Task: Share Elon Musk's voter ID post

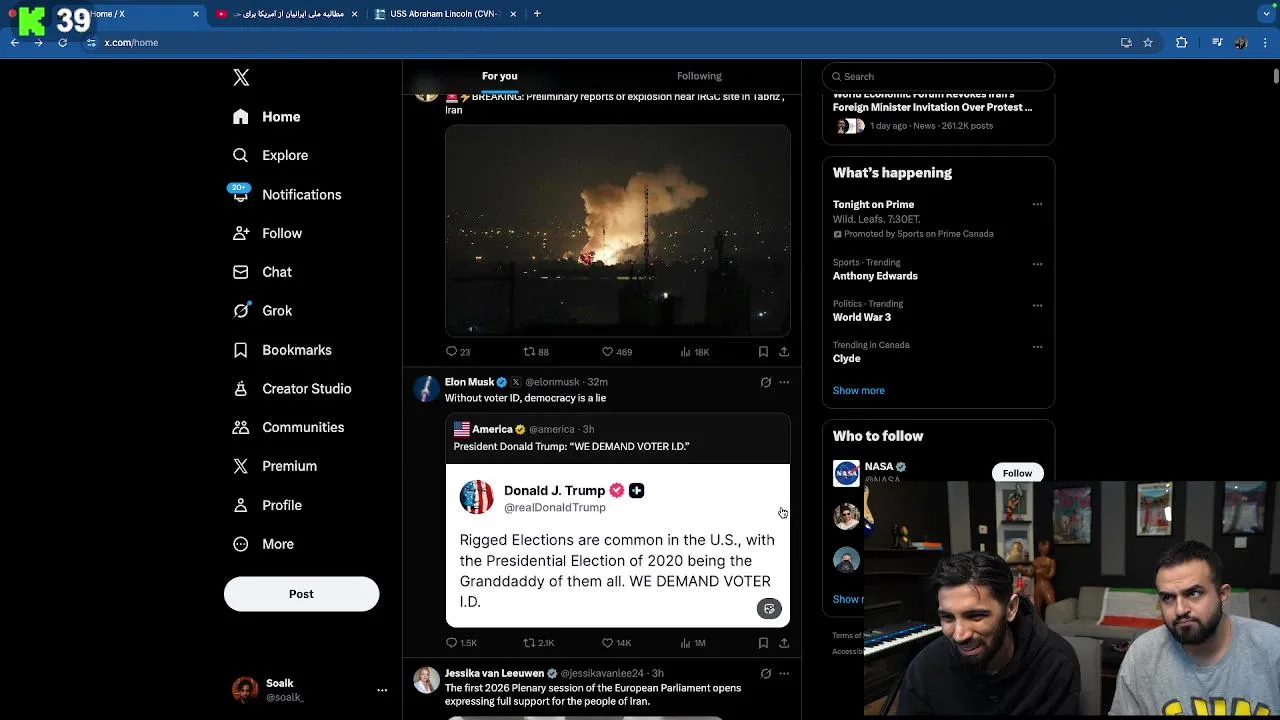Action: (x=784, y=643)
